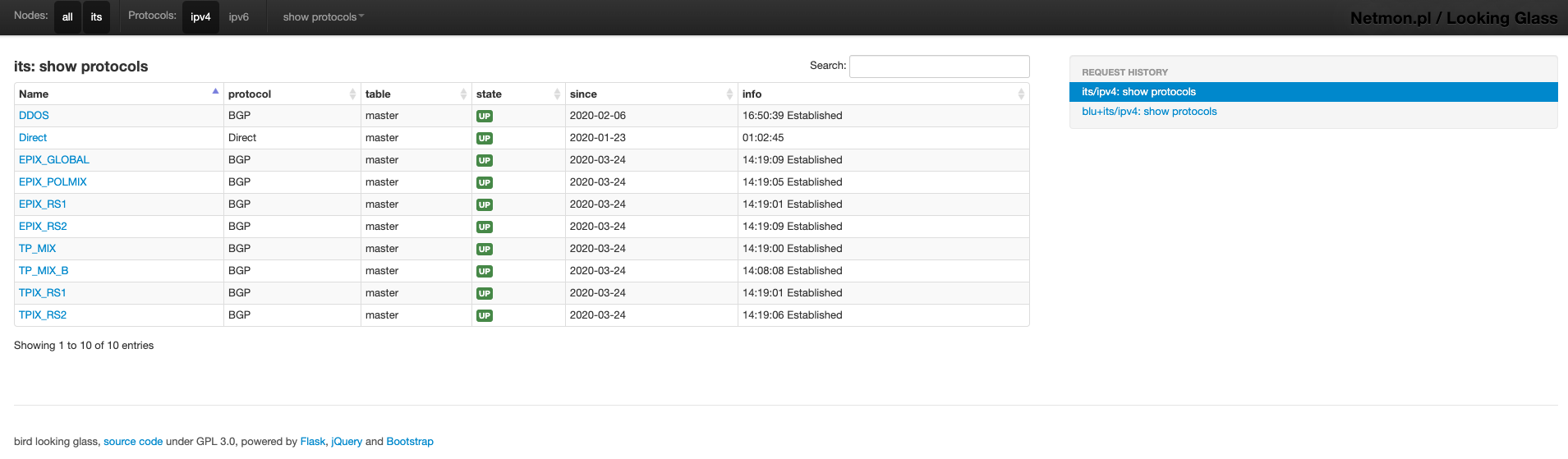Viewport: 1568px width, 459px height.
Task: Select the 'all' nodes toggle
Action: pyautogui.click(x=67, y=17)
